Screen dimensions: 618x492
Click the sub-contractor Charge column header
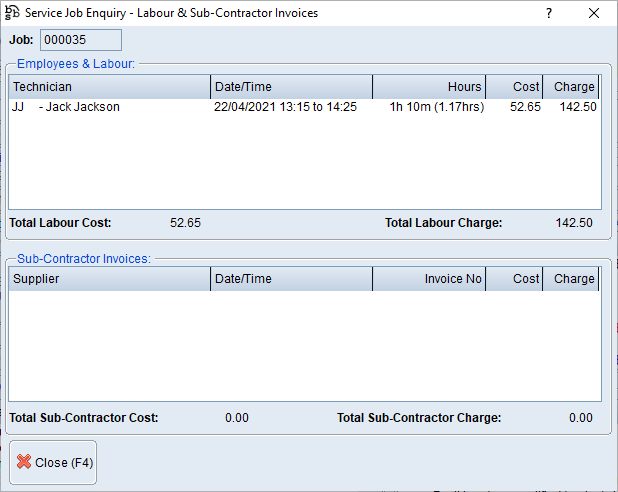572,279
